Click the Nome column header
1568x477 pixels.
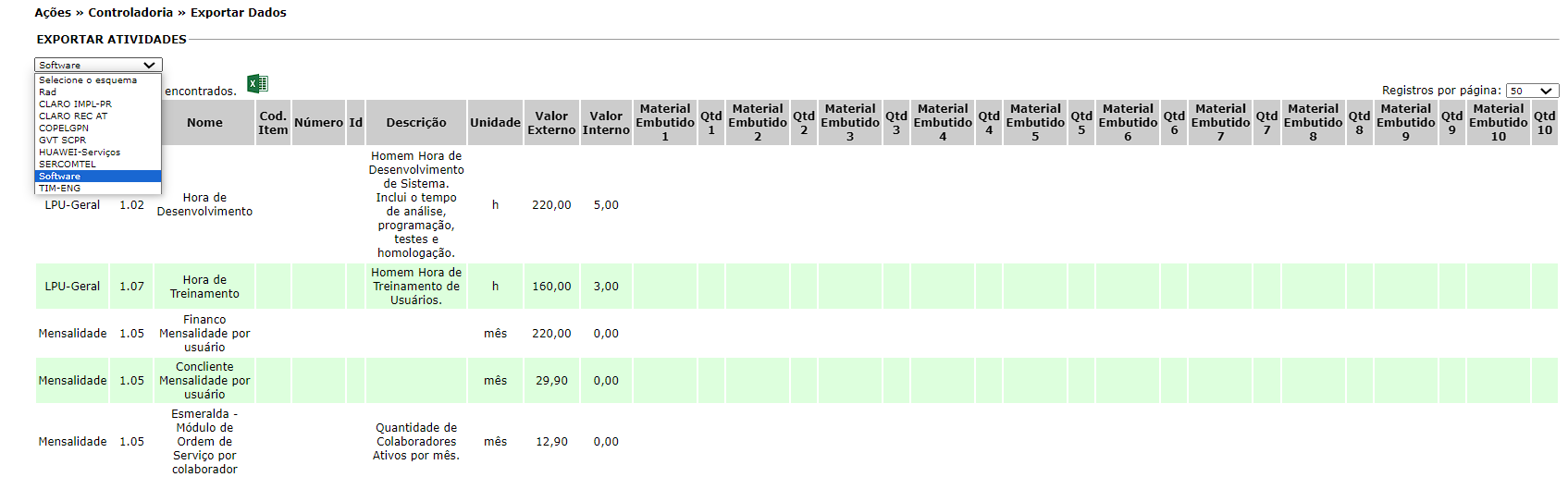point(204,123)
